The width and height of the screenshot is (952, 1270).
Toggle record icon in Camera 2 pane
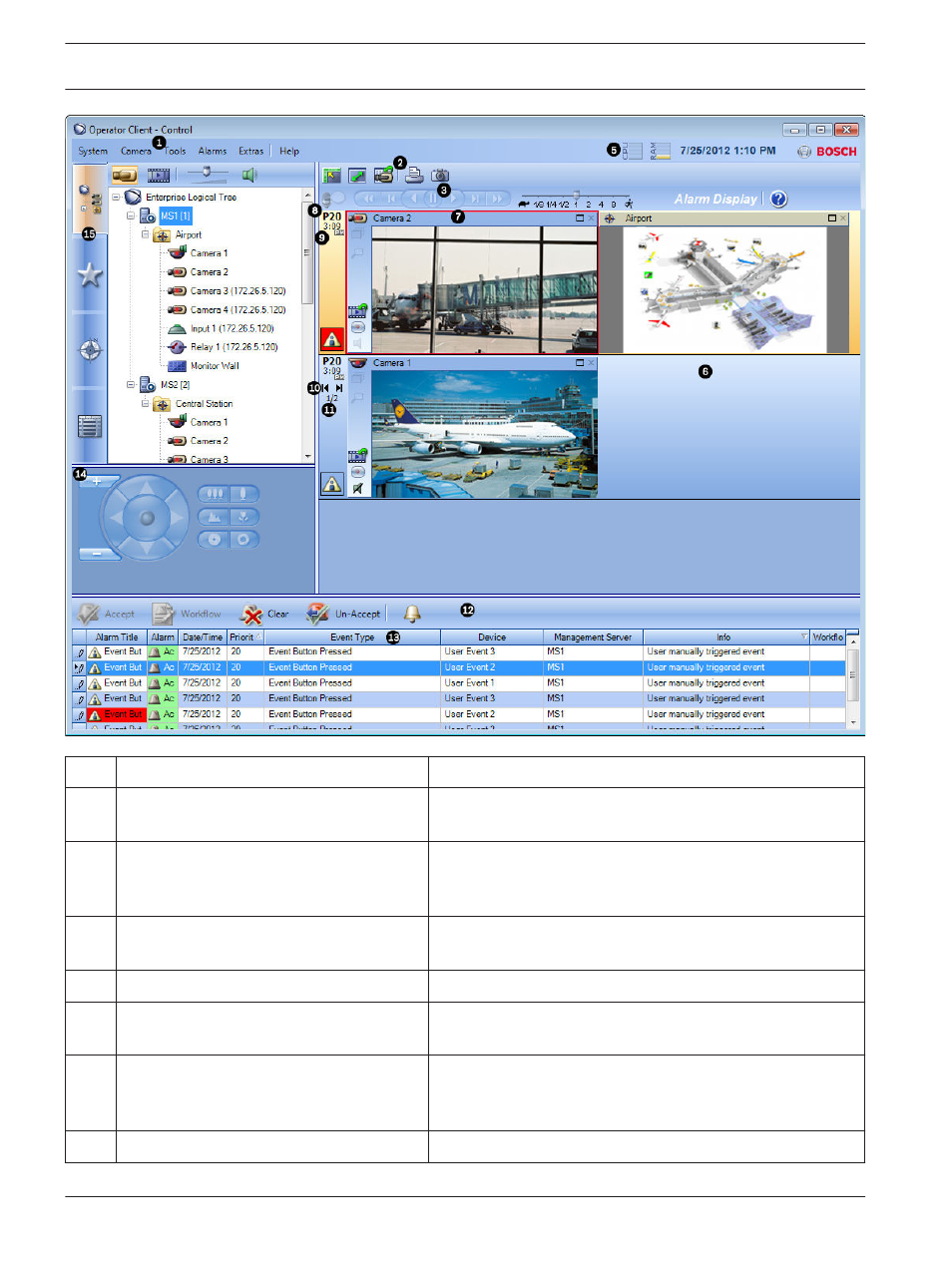[x=357, y=327]
